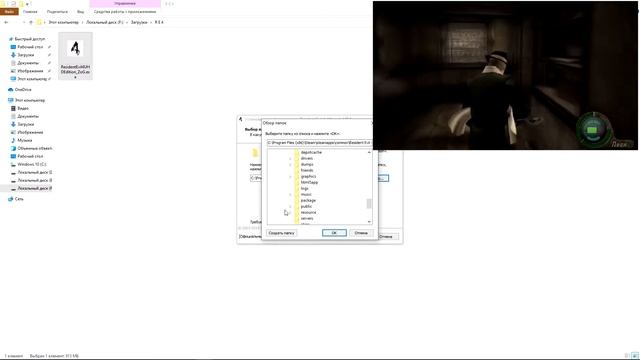Click Отмена in the installer window behind
The image size is (640, 360).
388,236
